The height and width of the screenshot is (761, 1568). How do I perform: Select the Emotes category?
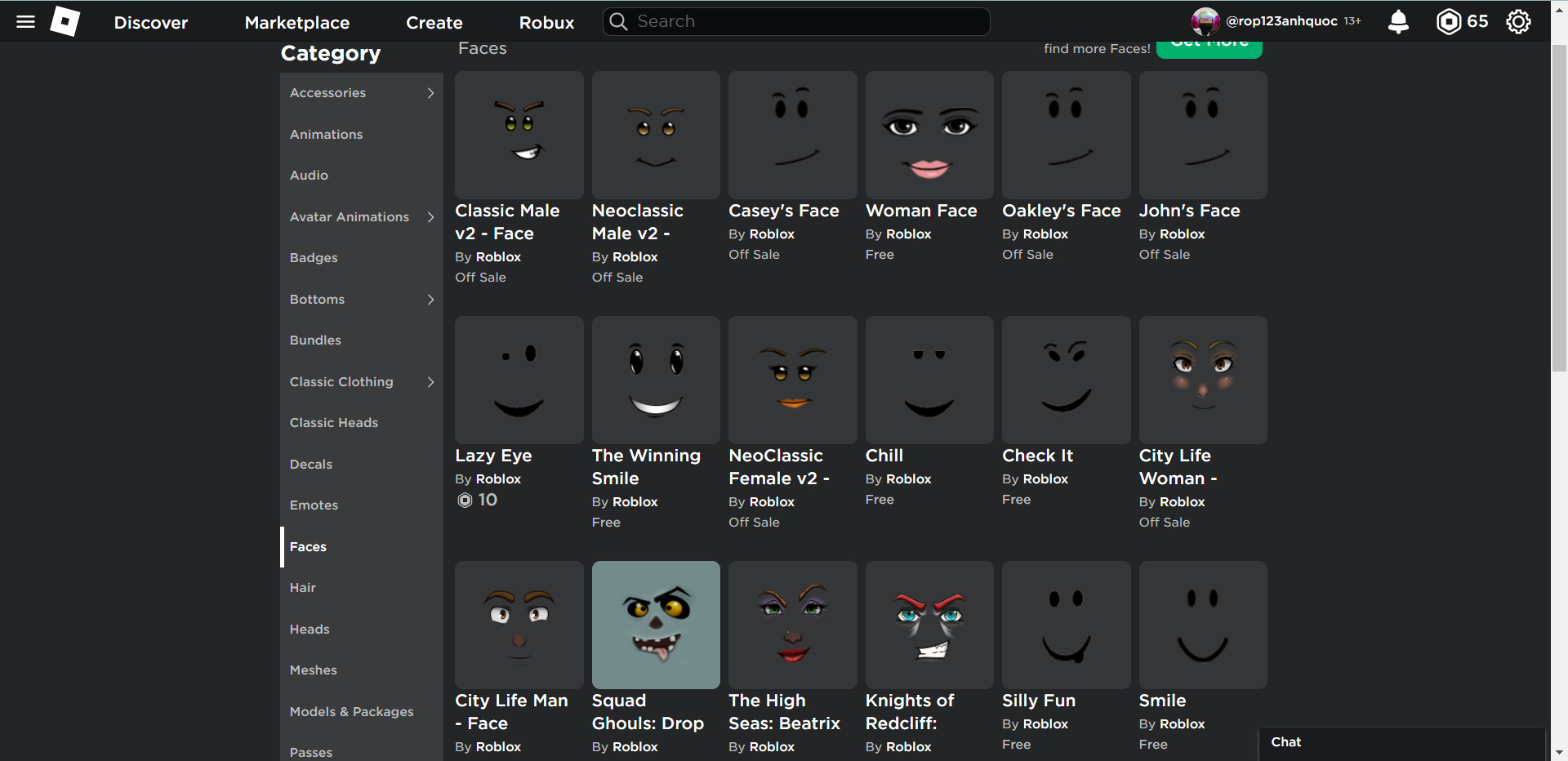coord(362,505)
